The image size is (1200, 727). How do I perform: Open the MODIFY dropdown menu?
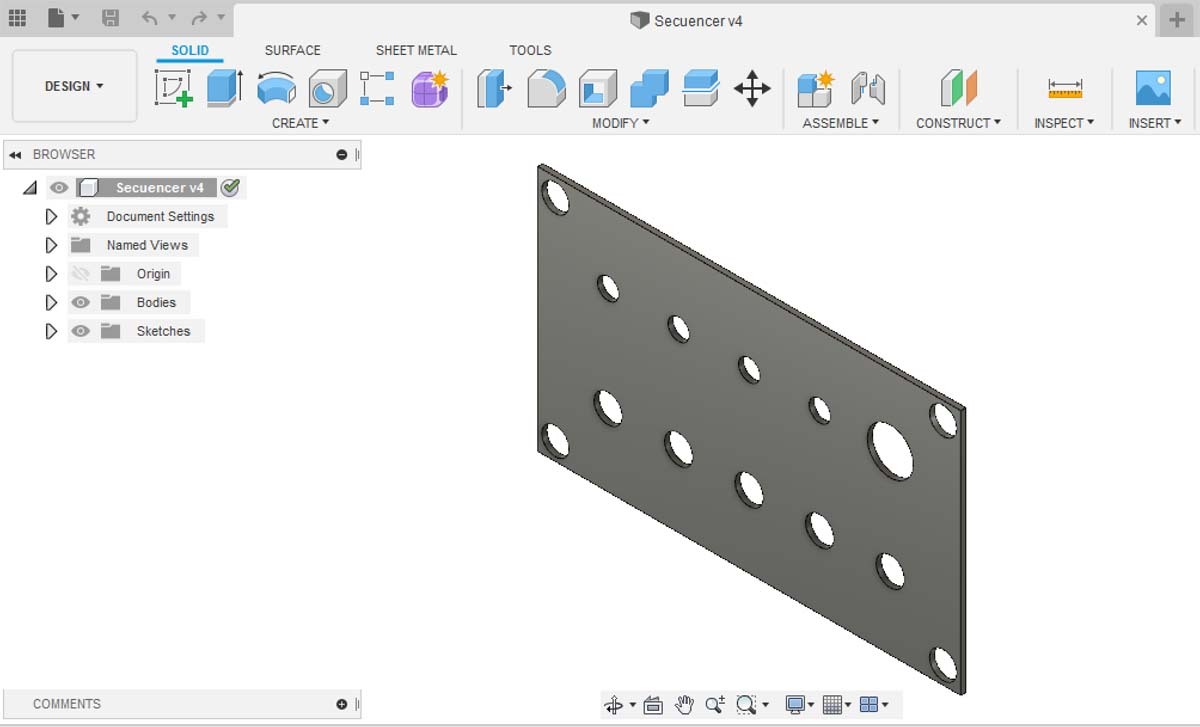[620, 123]
